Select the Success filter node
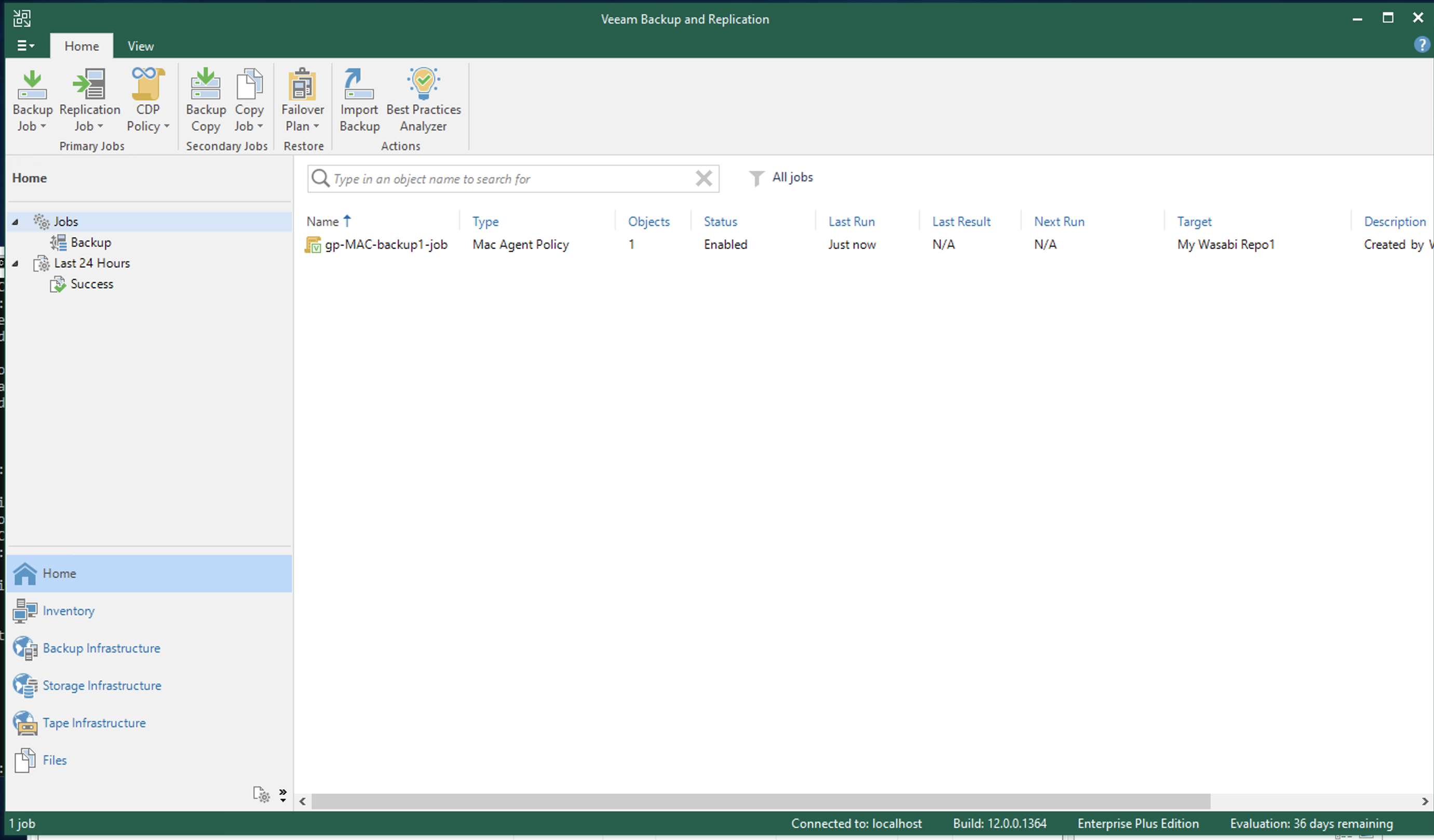This screenshot has height=840, width=1434. point(91,284)
